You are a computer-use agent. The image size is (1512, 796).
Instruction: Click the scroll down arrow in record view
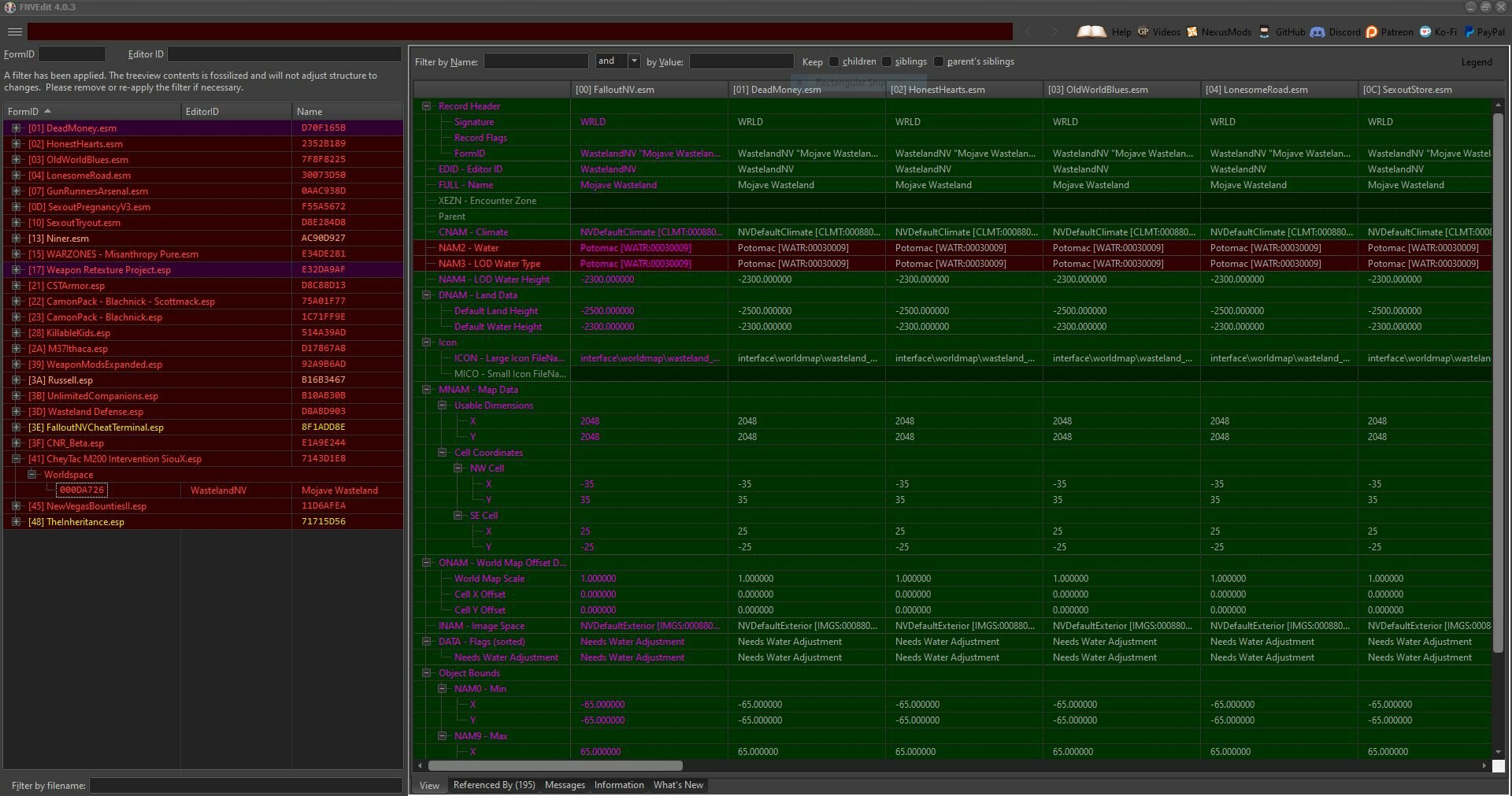point(1498,752)
